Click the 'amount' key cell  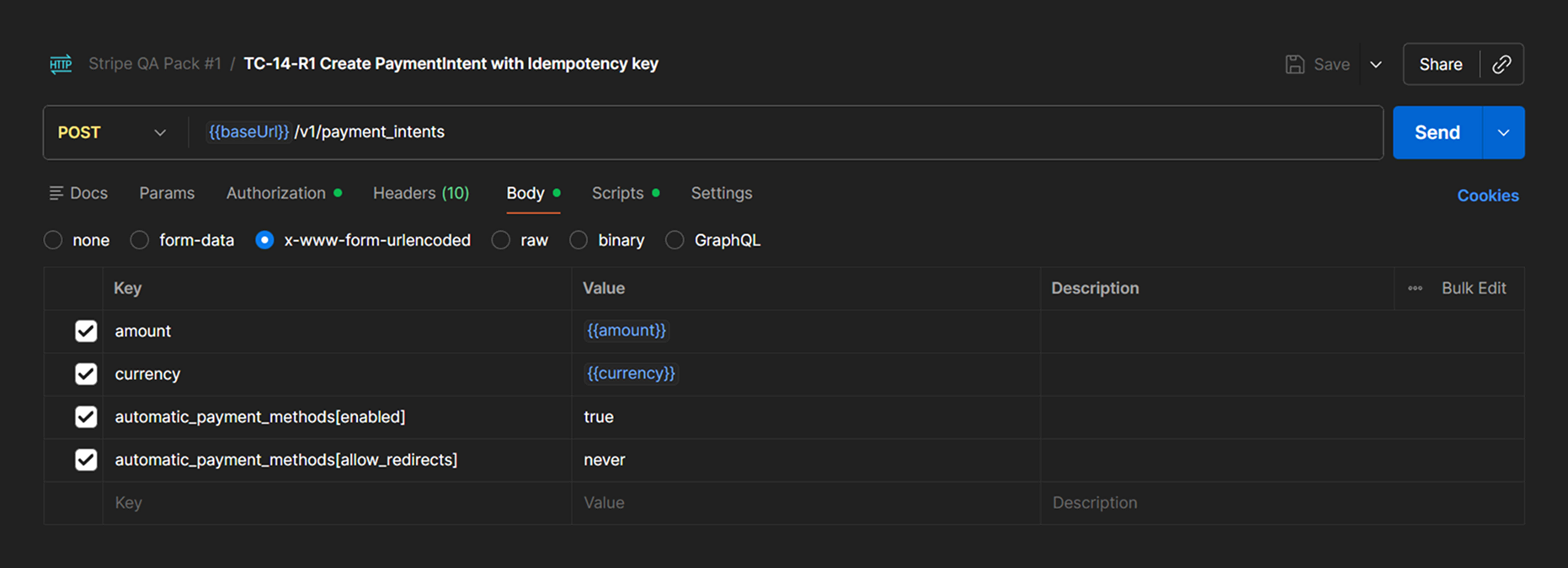(337, 331)
